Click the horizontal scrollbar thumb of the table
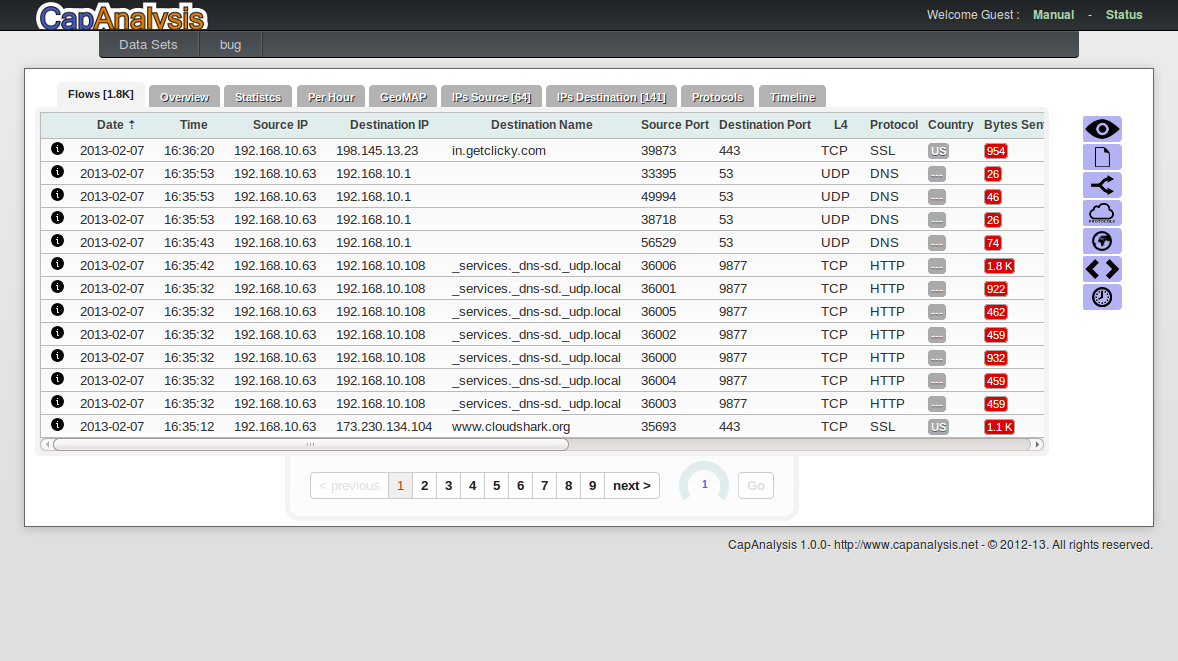This screenshot has height=661, width=1178. click(310, 445)
